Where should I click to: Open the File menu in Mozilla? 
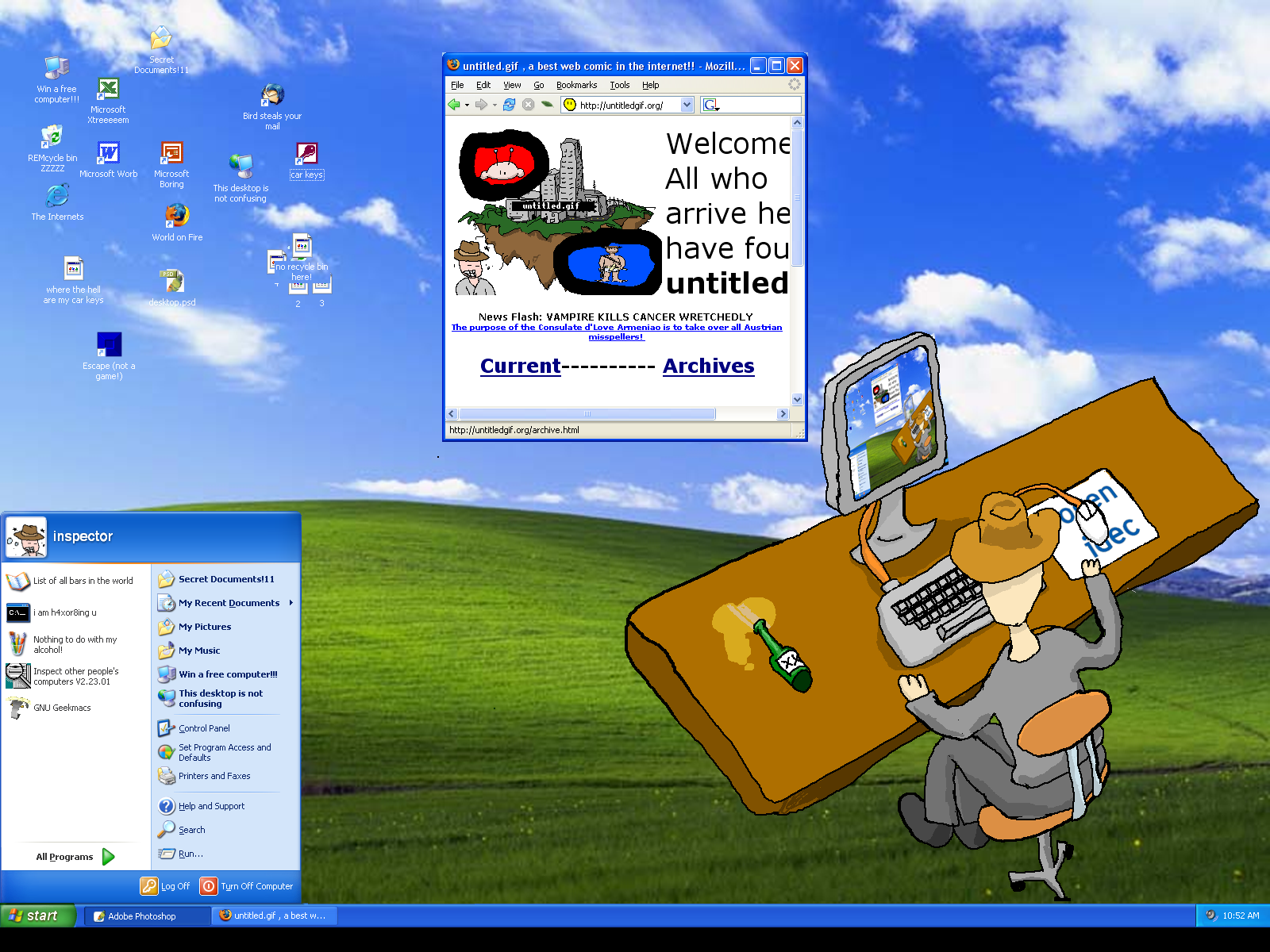tap(457, 85)
